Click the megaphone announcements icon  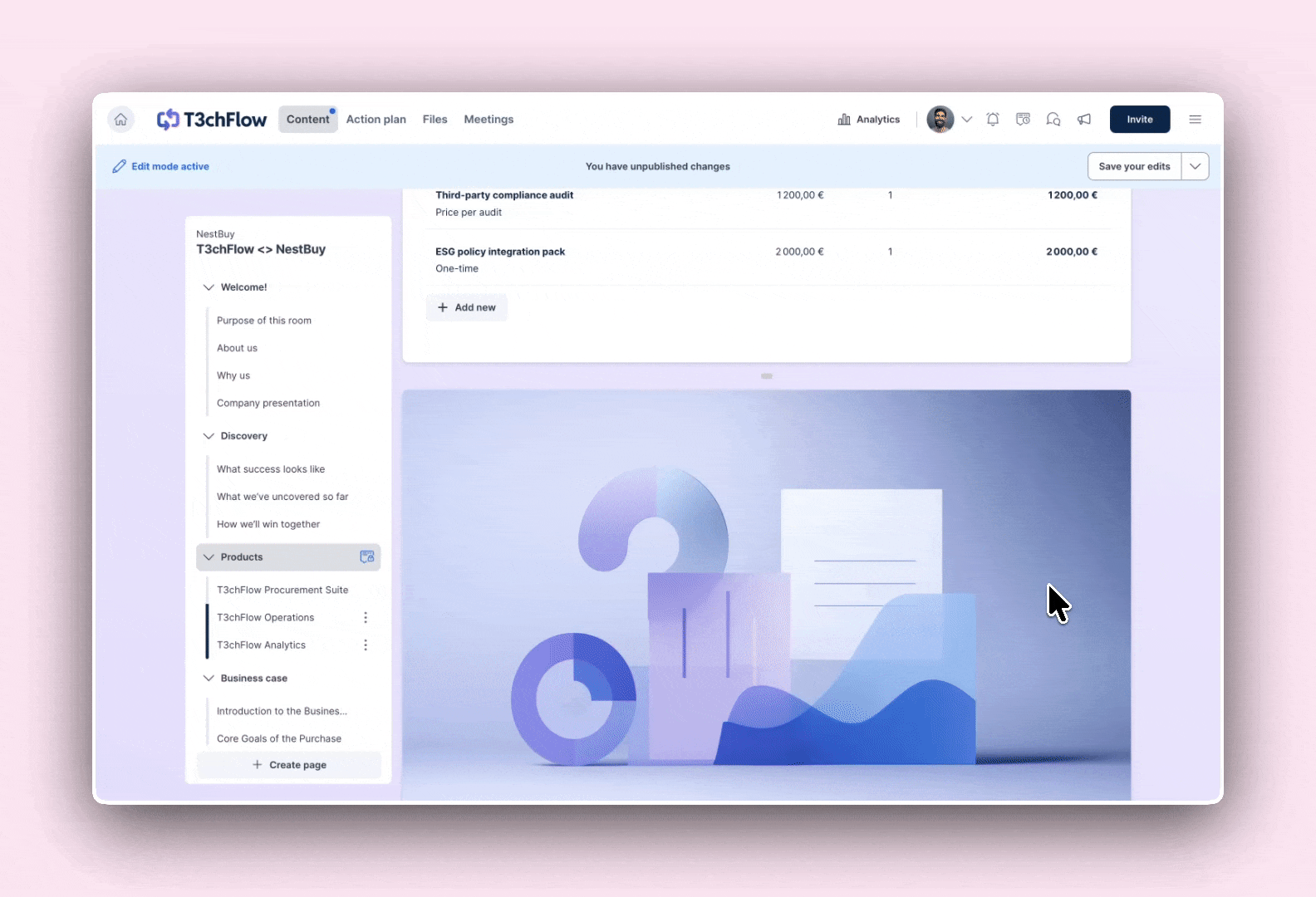tap(1084, 120)
